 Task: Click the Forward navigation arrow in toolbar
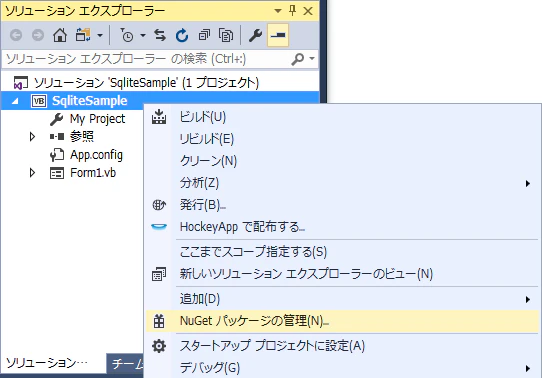38,35
